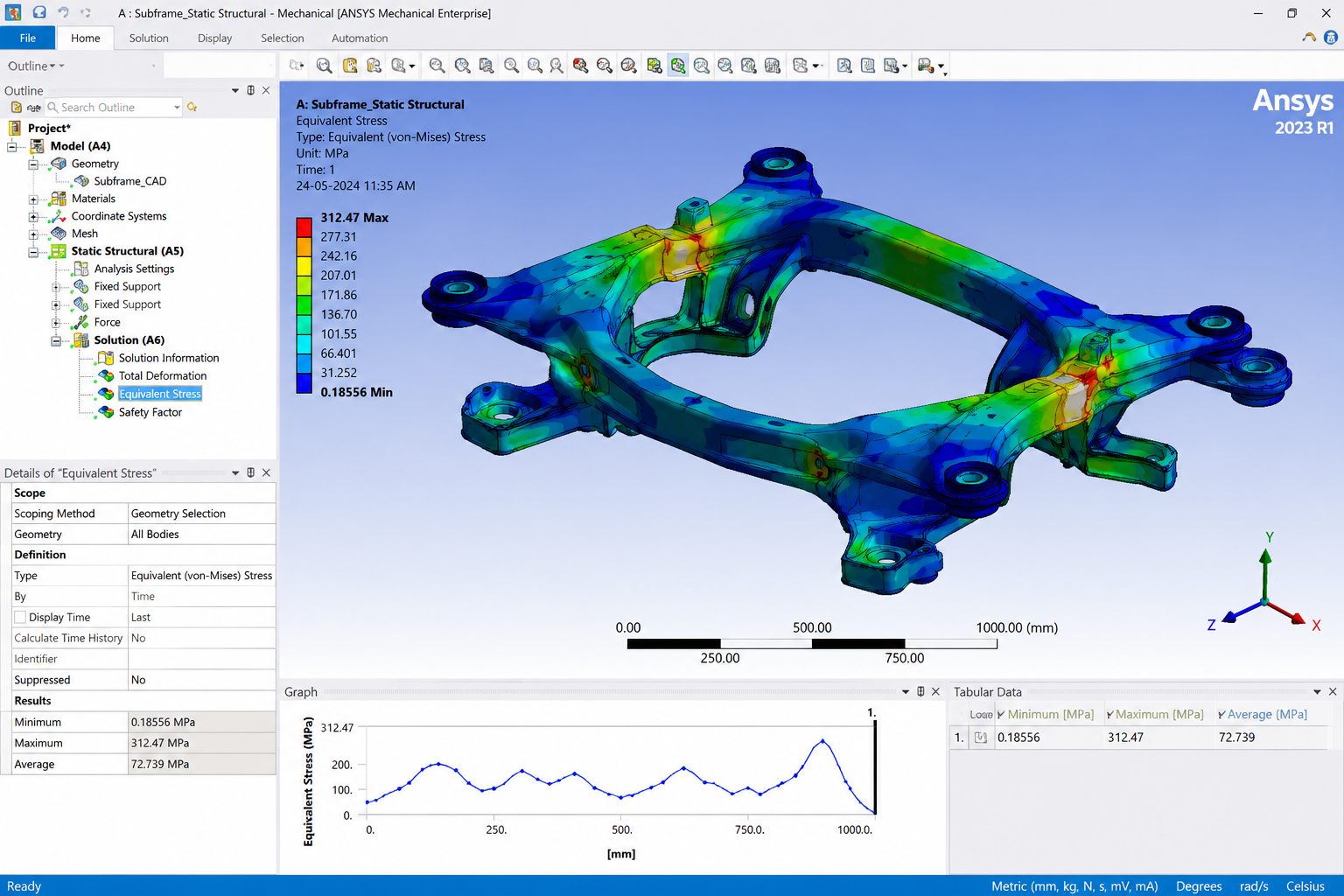The width and height of the screenshot is (1344, 896).
Task: Click the Model (A4) icon
Action: [x=38, y=146]
